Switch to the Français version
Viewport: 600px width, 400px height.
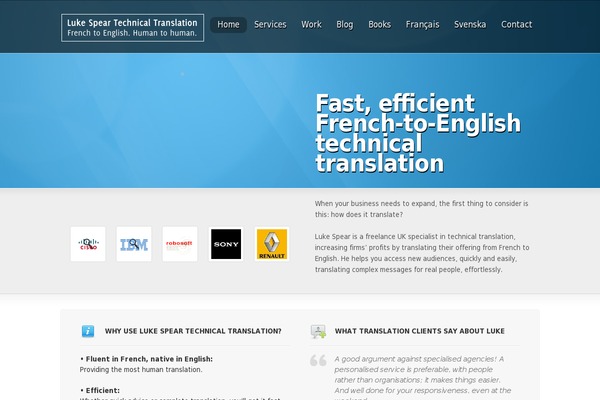[422, 24]
